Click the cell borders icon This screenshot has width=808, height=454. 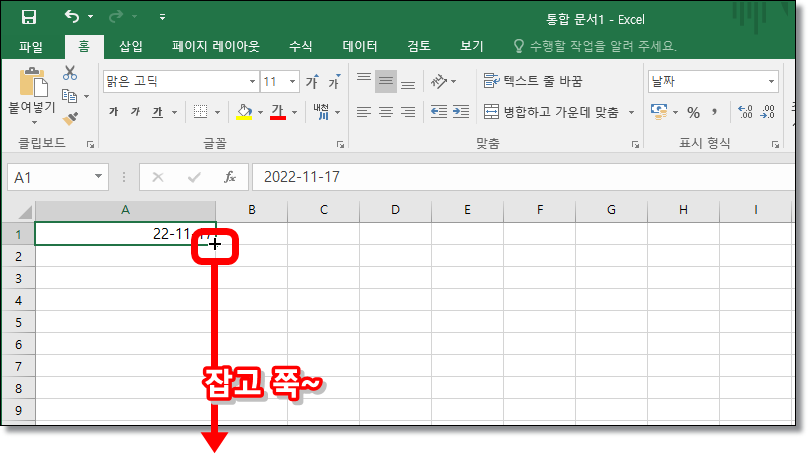[x=200, y=111]
